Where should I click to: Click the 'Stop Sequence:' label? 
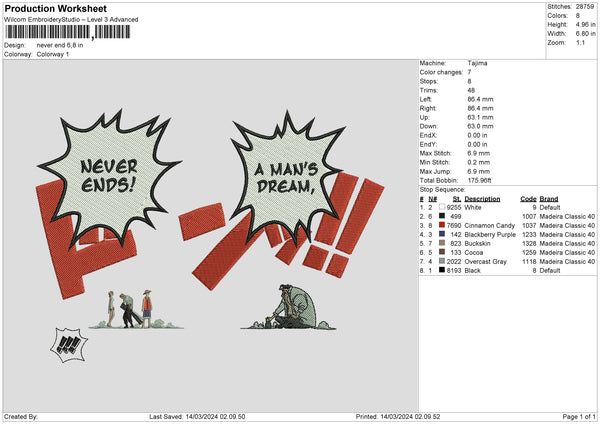442,189
